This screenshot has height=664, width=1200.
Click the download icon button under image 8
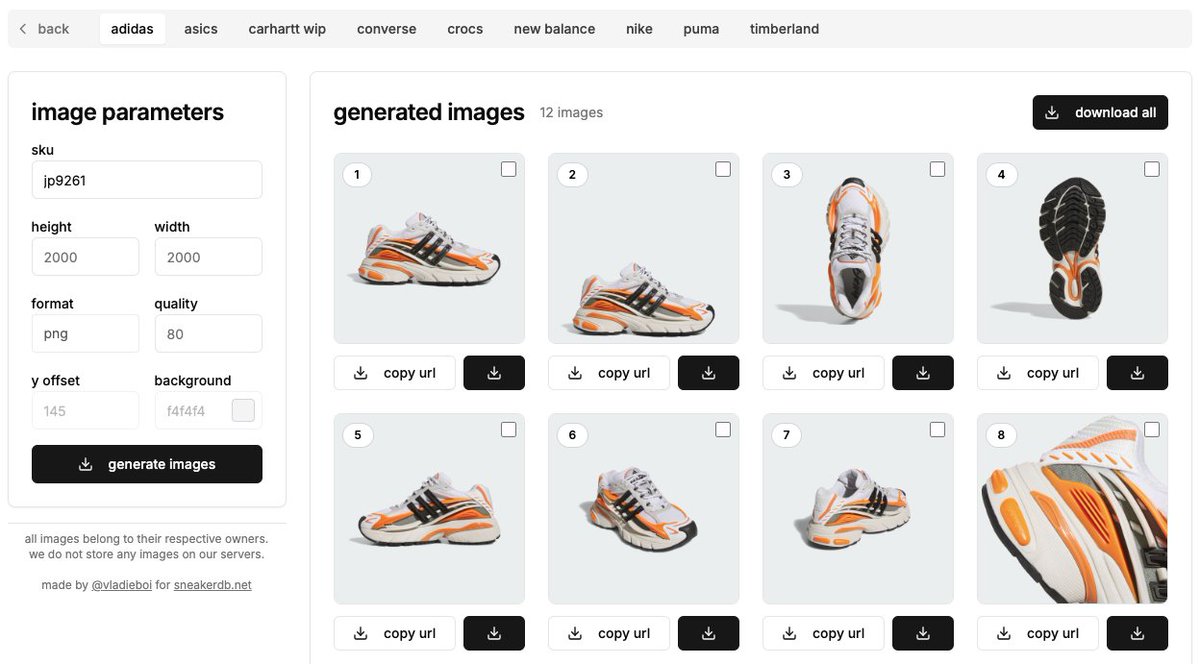click(1137, 633)
